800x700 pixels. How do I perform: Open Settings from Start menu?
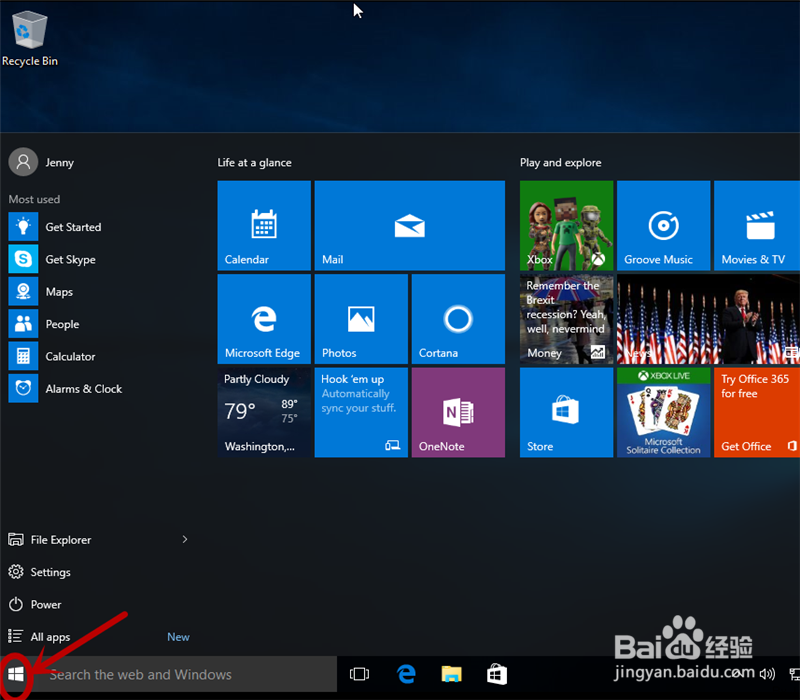tap(39, 572)
